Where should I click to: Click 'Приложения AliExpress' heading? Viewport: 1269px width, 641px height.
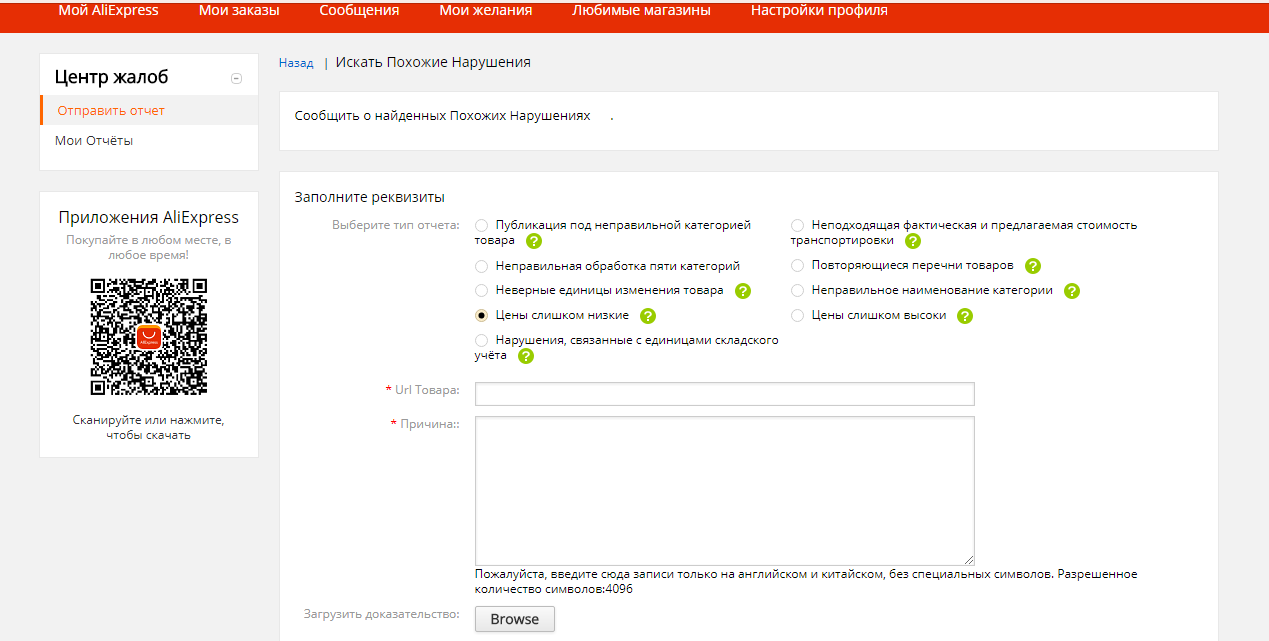149,217
